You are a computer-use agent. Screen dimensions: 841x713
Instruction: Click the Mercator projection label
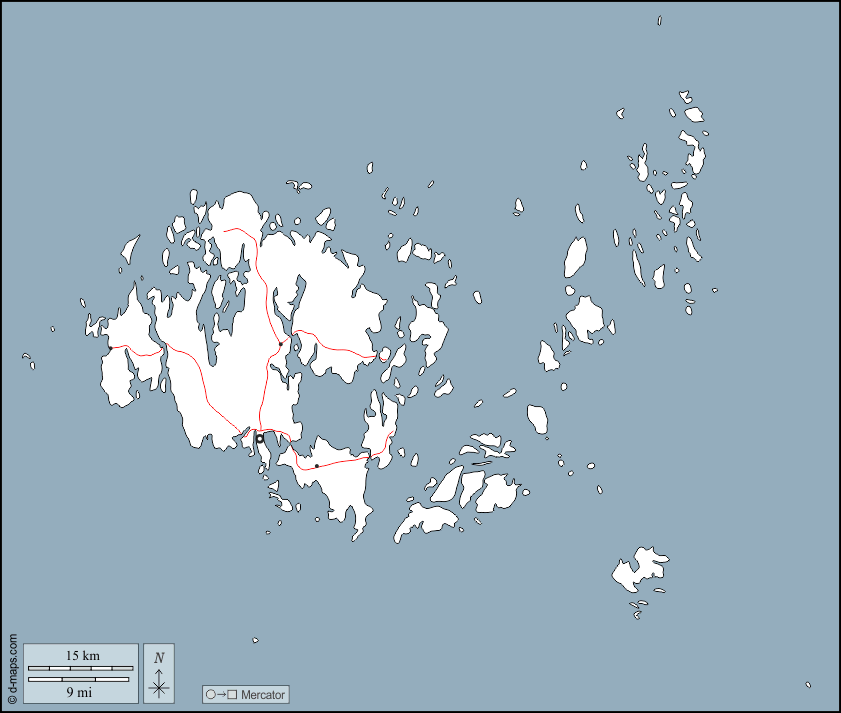pos(263,694)
